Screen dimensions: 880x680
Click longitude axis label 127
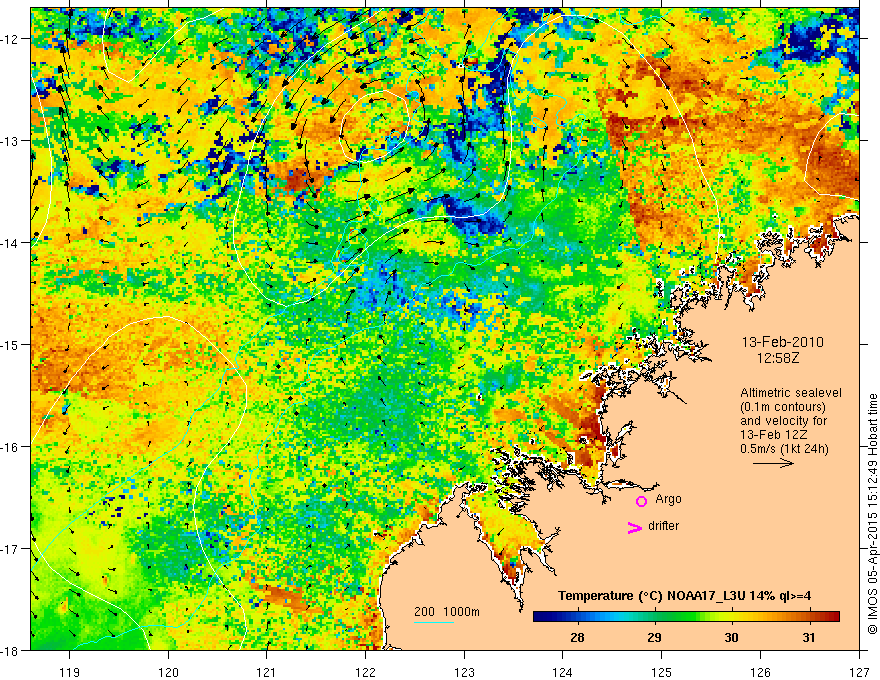coord(859,672)
